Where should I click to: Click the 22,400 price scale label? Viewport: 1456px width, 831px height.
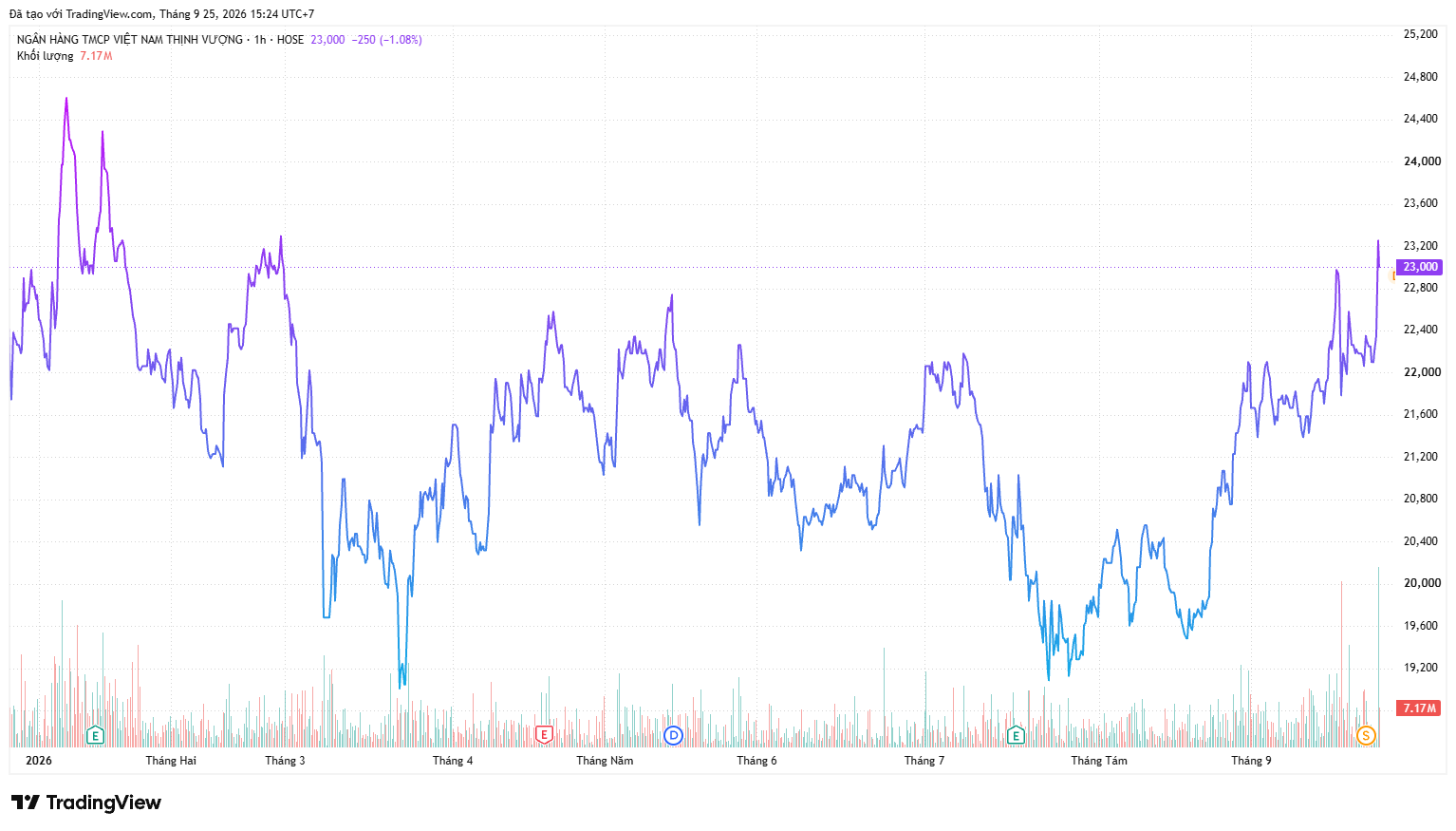pos(1421,330)
